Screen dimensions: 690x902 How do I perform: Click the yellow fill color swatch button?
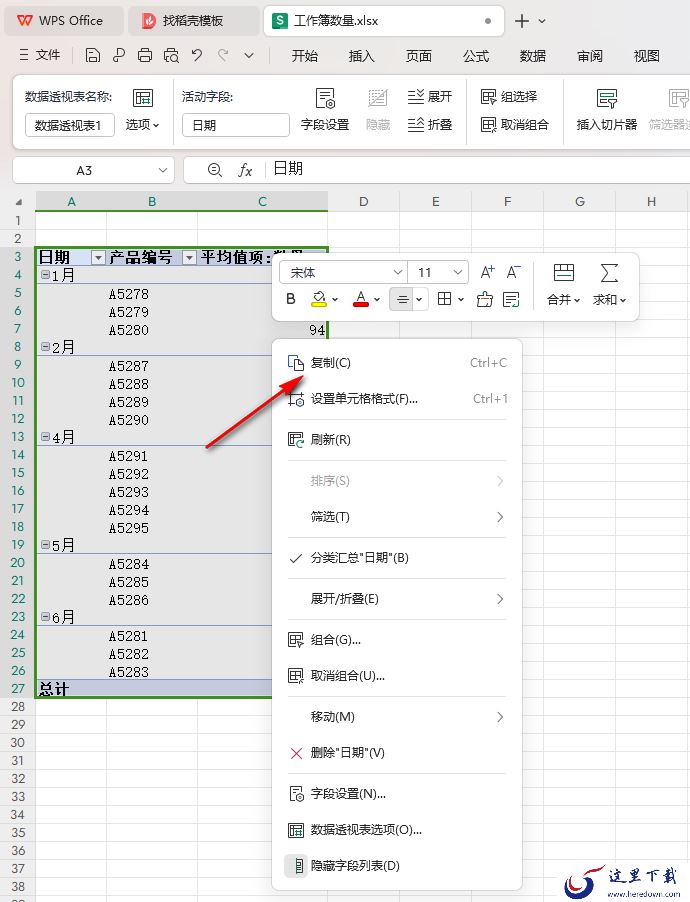[x=318, y=299]
